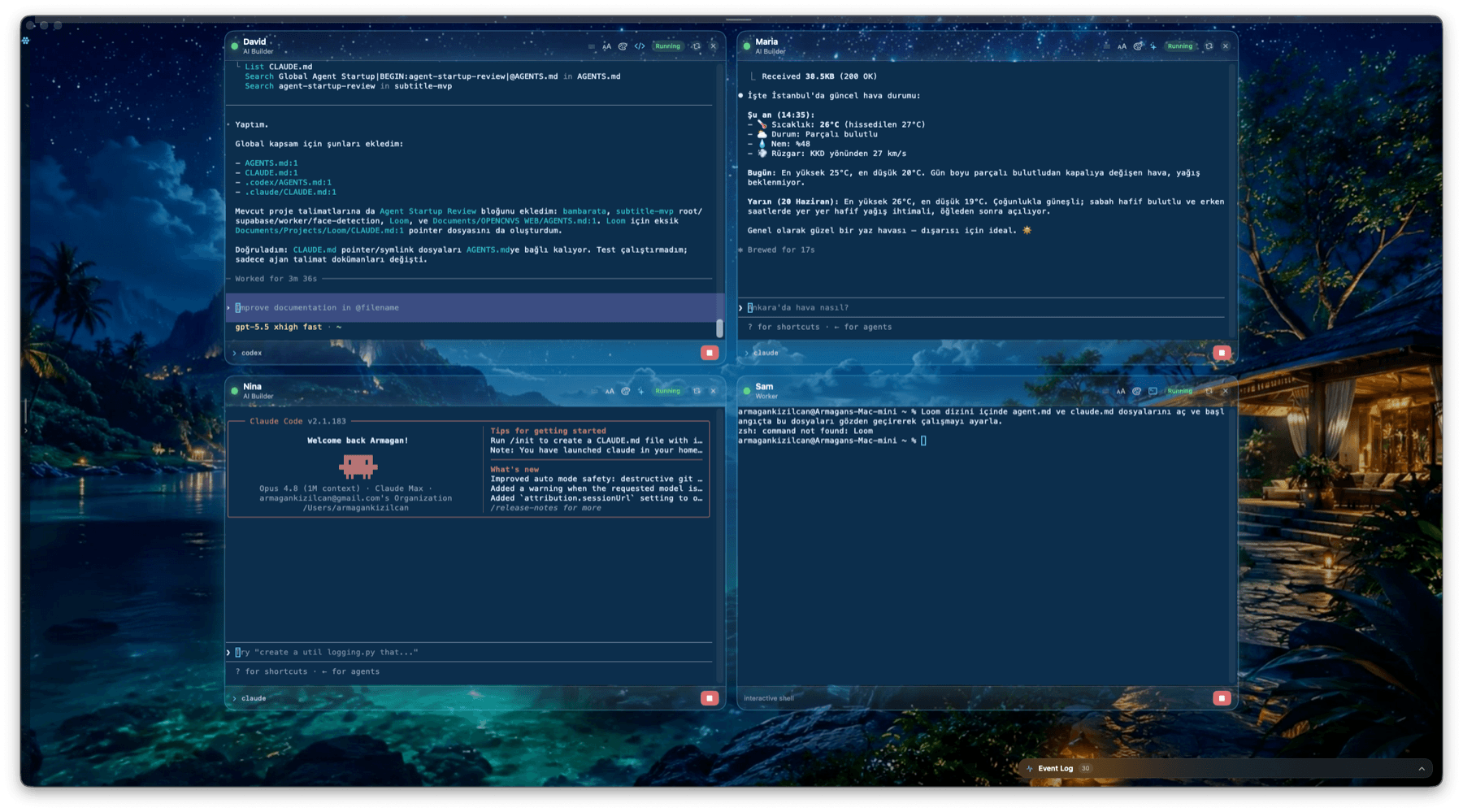Expand the claude footer chevron in Nina panel

235,698
